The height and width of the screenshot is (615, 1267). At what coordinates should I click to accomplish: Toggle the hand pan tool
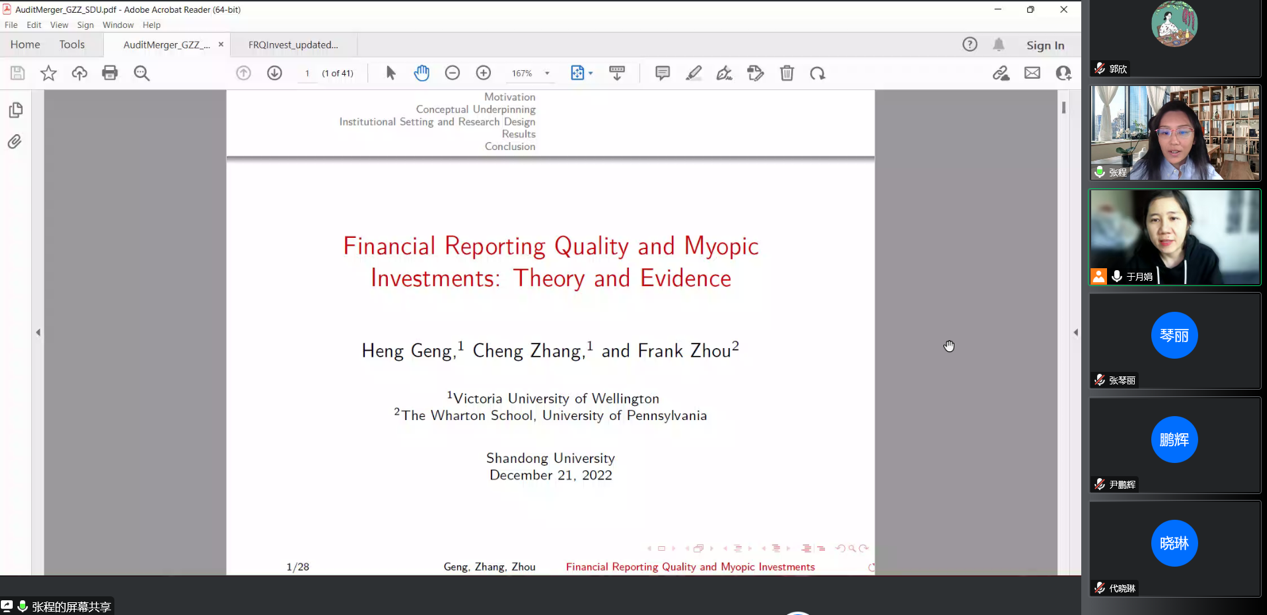click(422, 73)
